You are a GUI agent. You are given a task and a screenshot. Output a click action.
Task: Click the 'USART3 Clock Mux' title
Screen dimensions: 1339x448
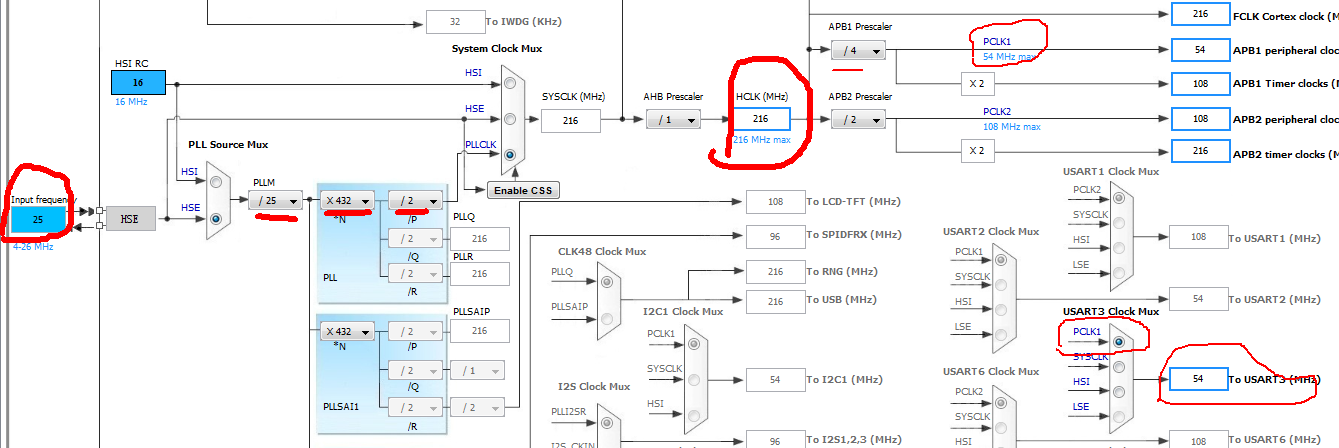pyautogui.click(x=1111, y=312)
